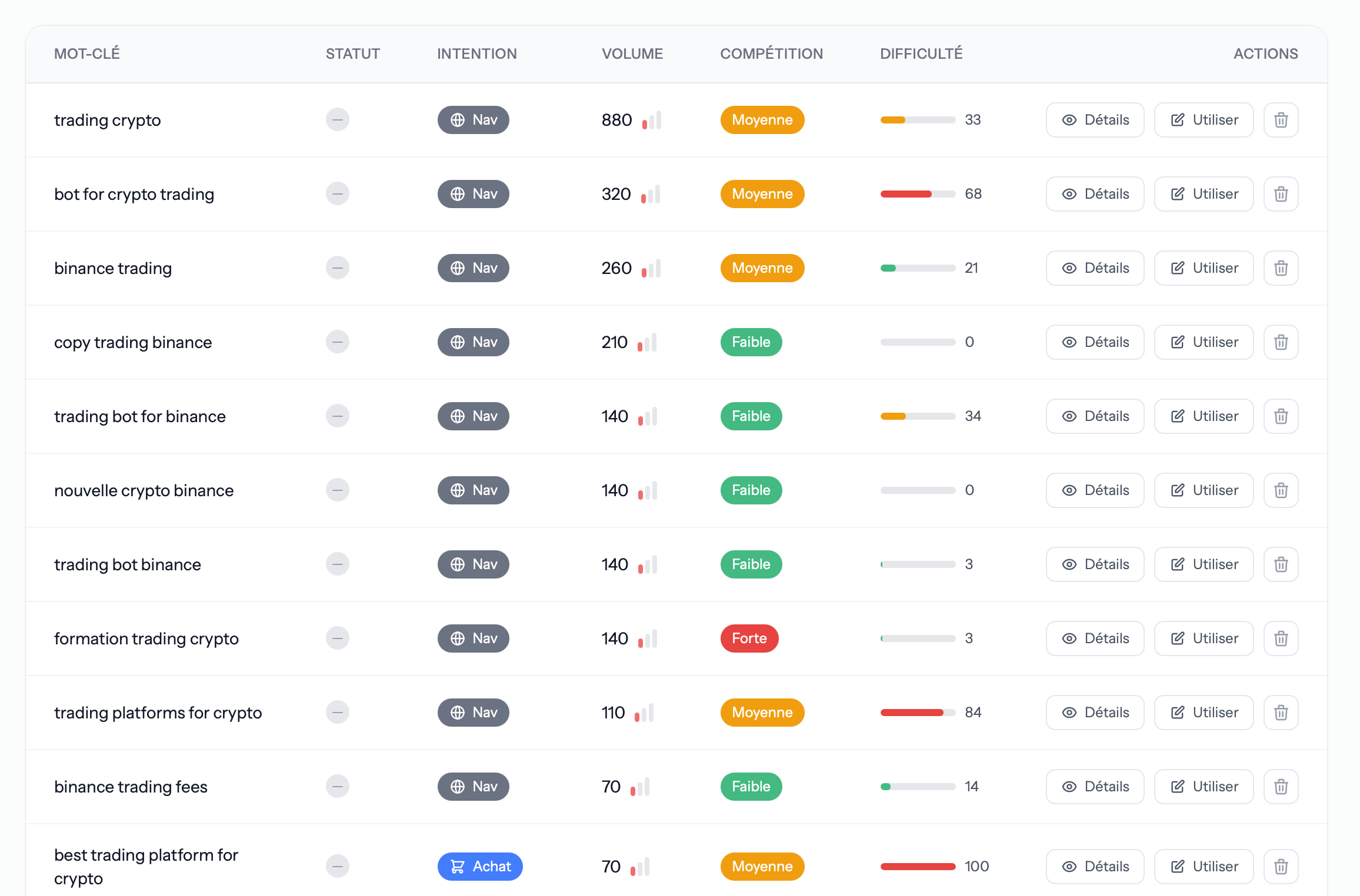This screenshot has height=896, width=1360.
Task: Click the MOT-CLÉ column header
Action: (x=87, y=53)
